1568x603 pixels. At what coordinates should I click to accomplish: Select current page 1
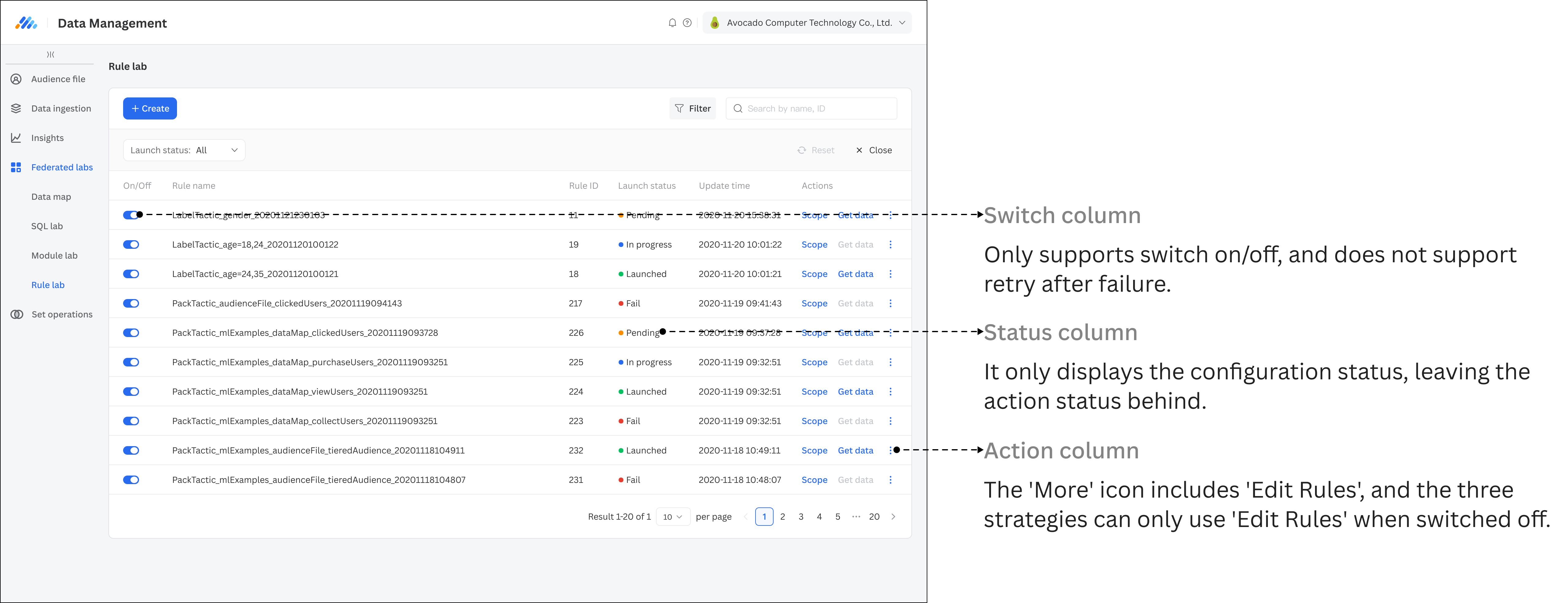(764, 517)
